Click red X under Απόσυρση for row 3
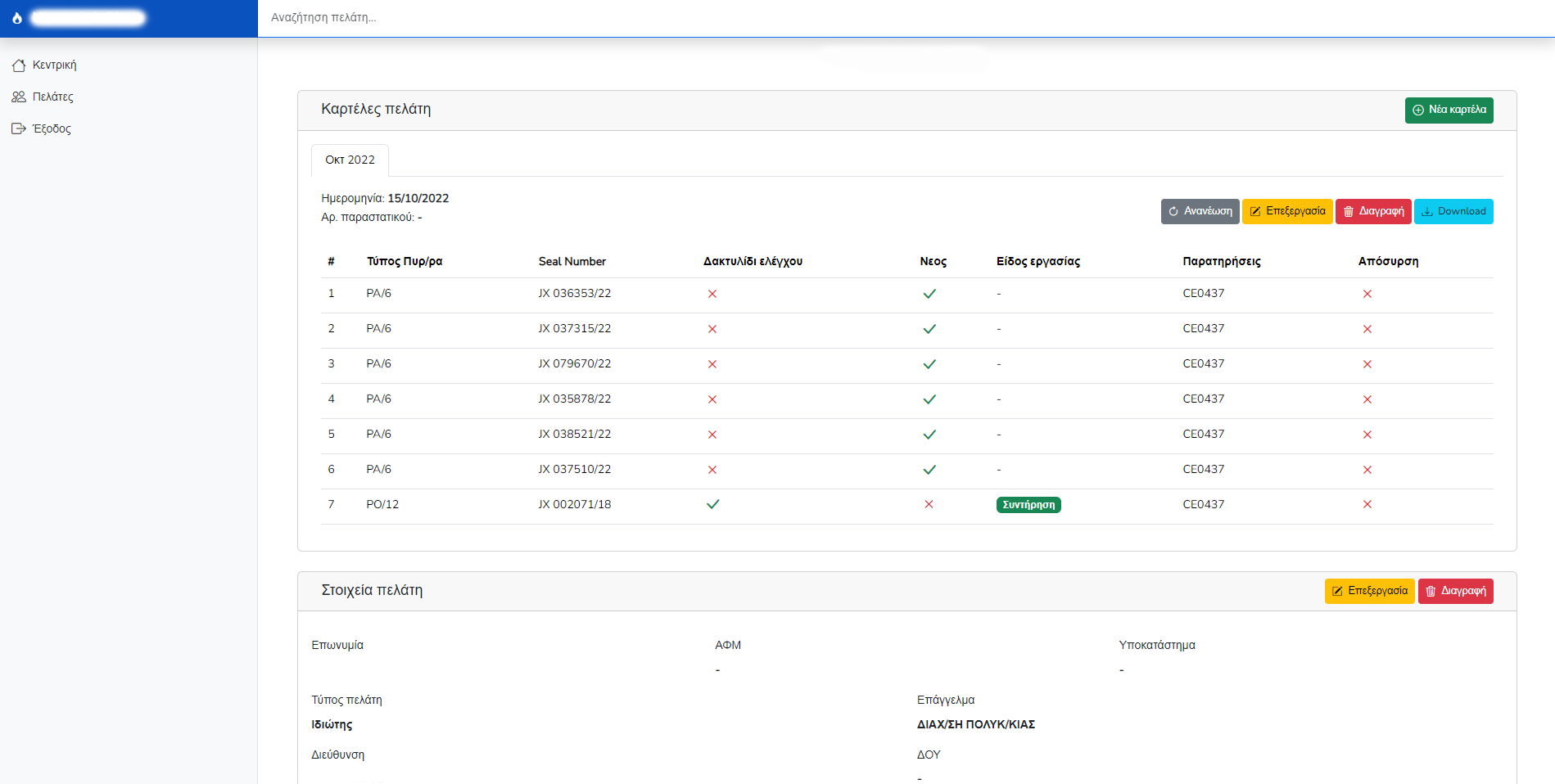The height and width of the screenshot is (784, 1555). pos(1367,364)
